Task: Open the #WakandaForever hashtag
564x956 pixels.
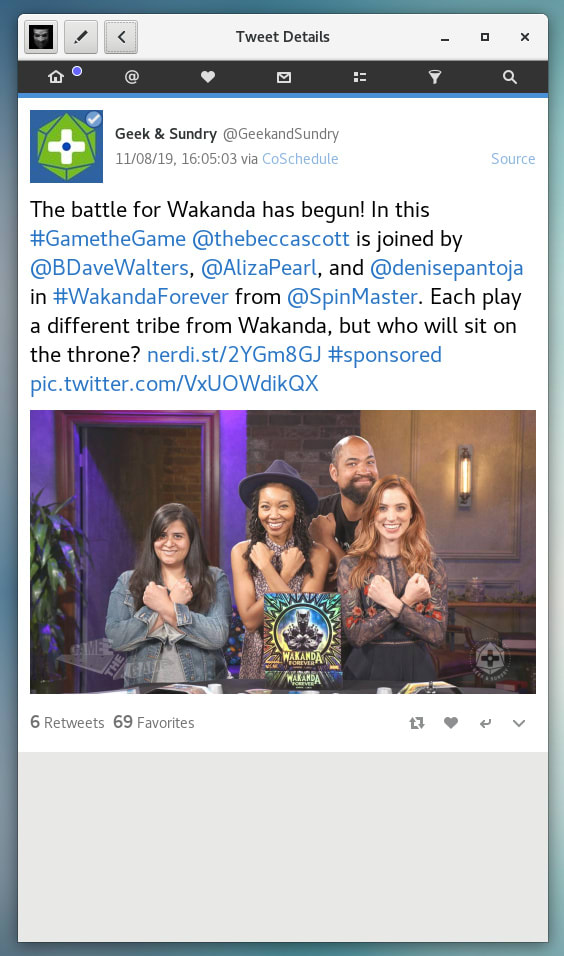Action: [x=141, y=297]
